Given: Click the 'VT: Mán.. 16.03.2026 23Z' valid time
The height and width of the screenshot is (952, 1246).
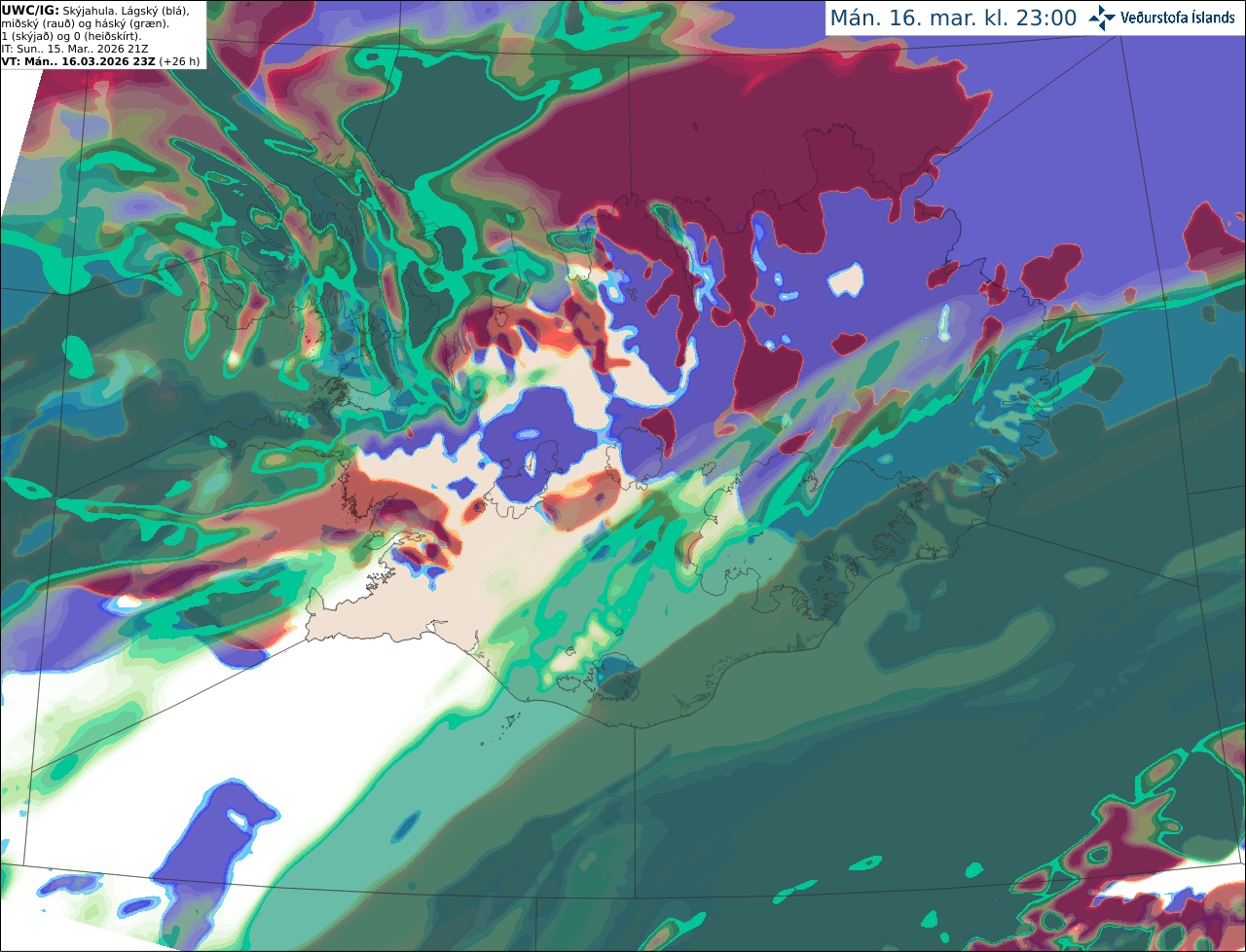Looking at the screenshot, I should pyautogui.click(x=79, y=61).
